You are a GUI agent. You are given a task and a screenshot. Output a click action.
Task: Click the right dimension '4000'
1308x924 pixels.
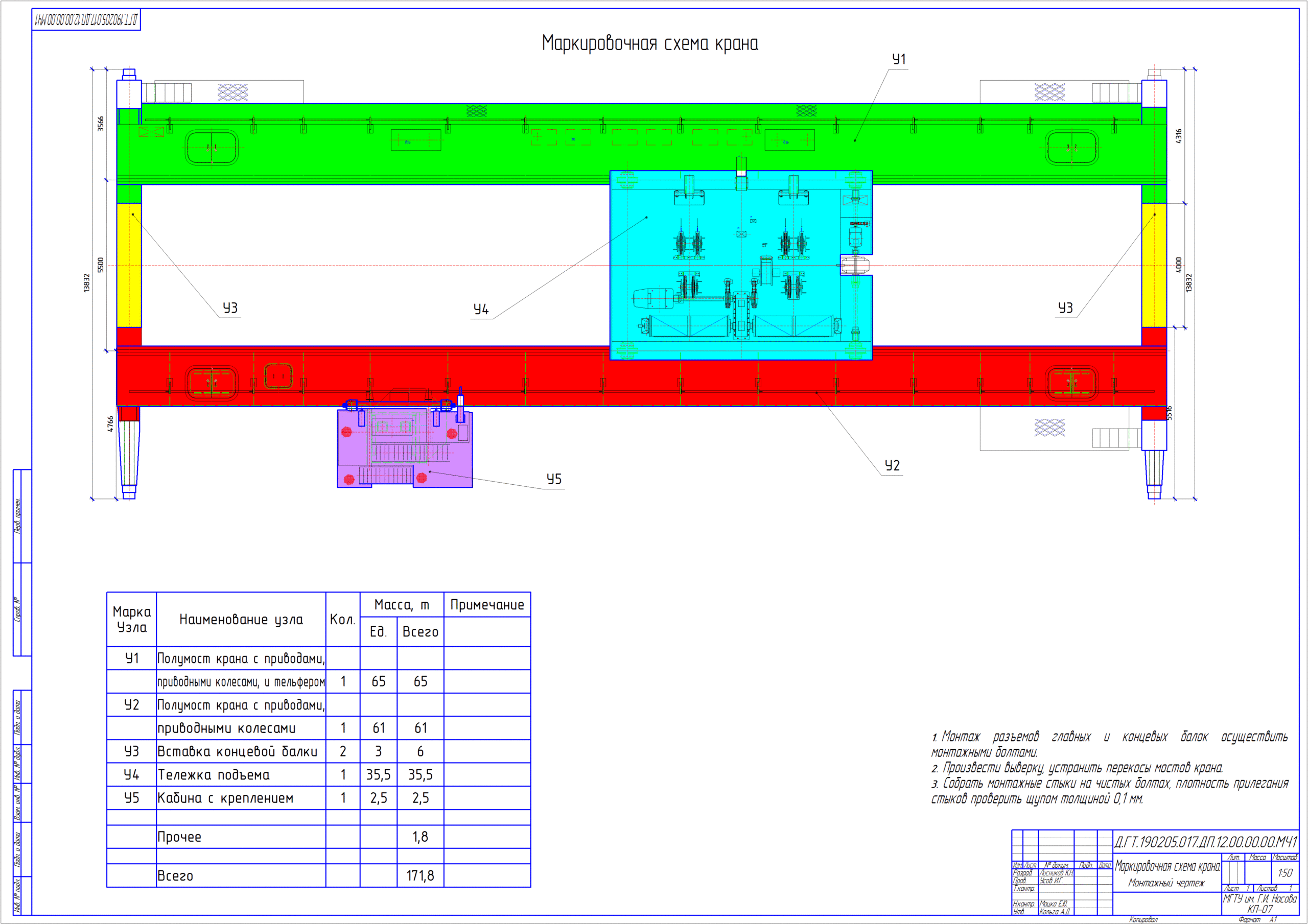[x=1179, y=265]
